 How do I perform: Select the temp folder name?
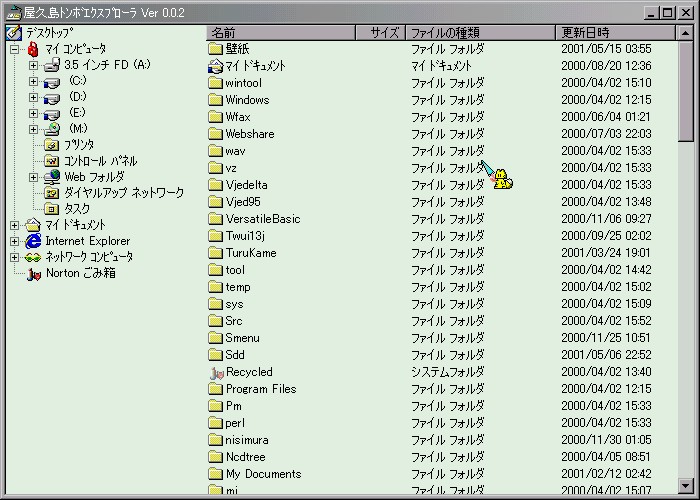(x=238, y=288)
